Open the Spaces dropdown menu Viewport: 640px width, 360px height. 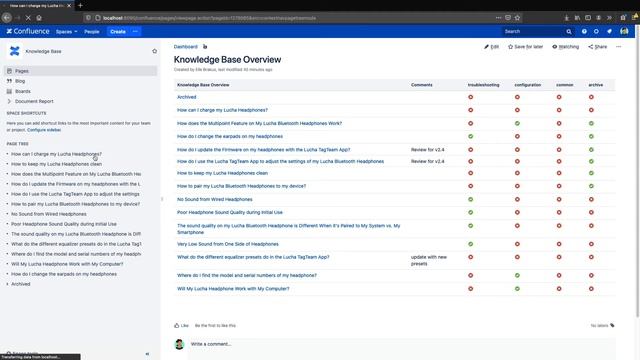coord(67,31)
